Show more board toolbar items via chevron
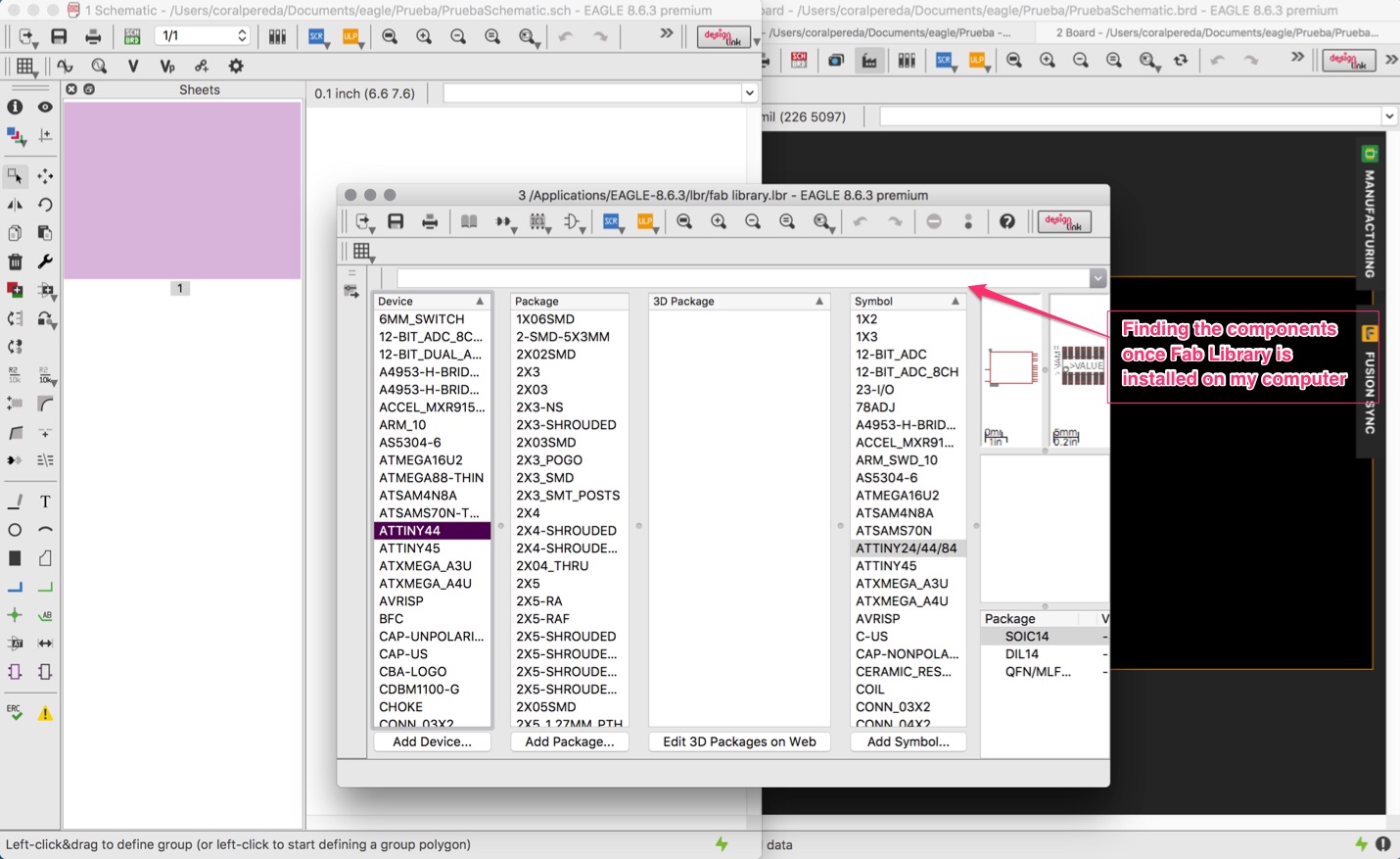Viewport: 1400px width, 859px height. (1297, 57)
